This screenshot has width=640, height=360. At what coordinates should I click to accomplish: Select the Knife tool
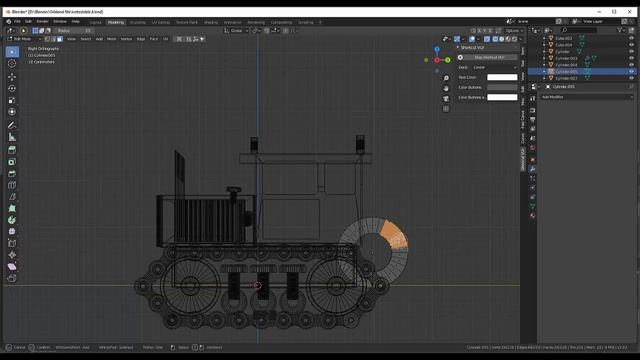[12, 197]
